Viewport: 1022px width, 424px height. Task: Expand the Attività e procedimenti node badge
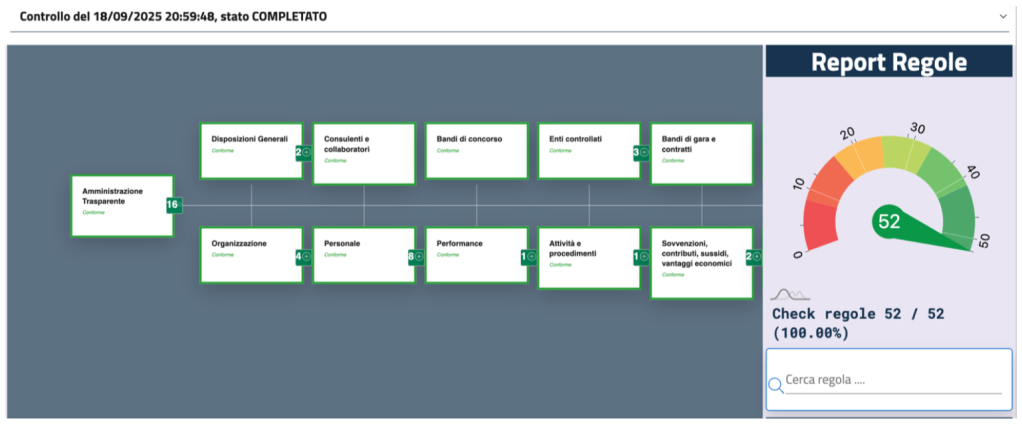pyautogui.click(x=641, y=256)
